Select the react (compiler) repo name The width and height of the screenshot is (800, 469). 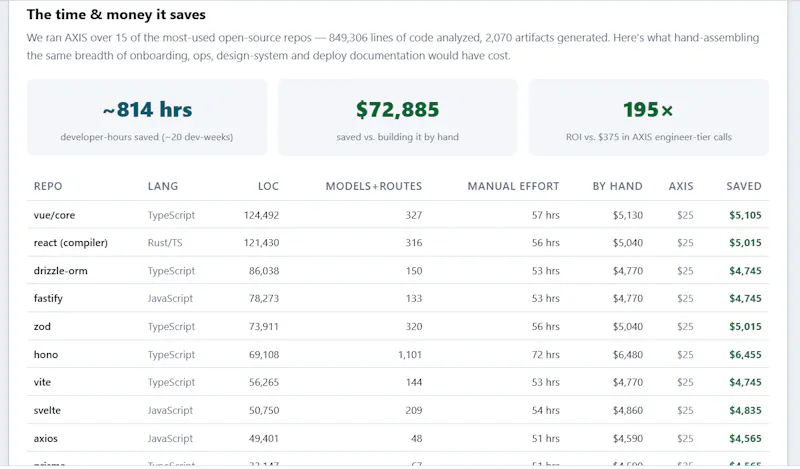tap(70, 243)
